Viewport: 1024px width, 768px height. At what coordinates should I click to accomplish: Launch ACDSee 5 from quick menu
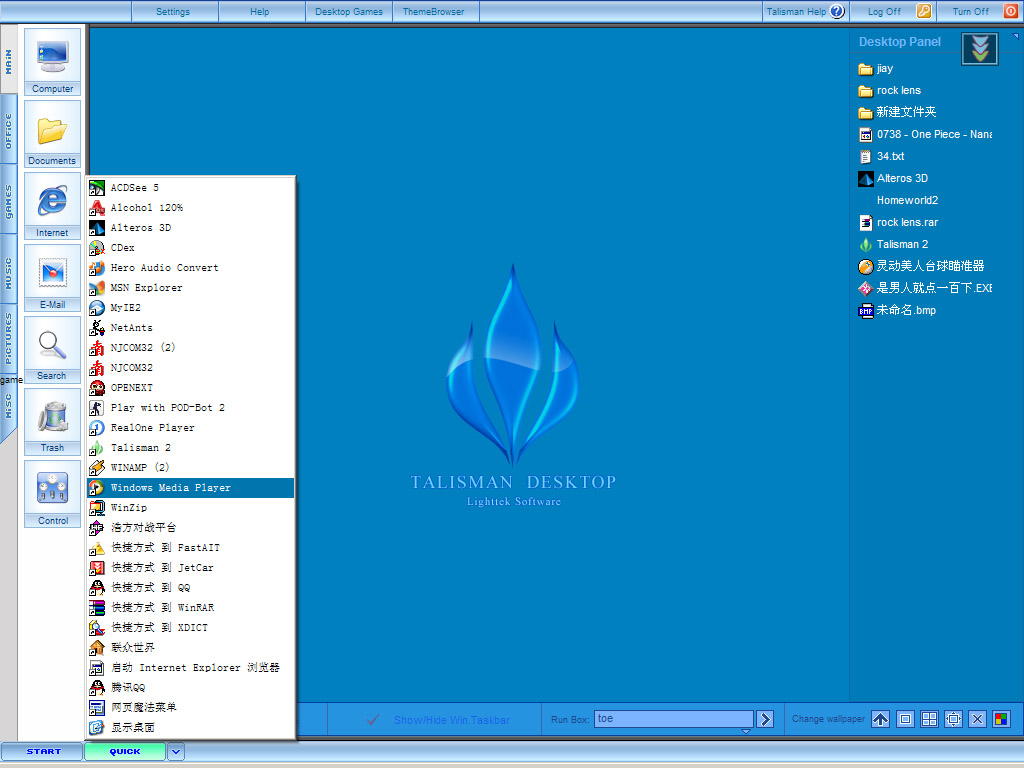point(191,187)
